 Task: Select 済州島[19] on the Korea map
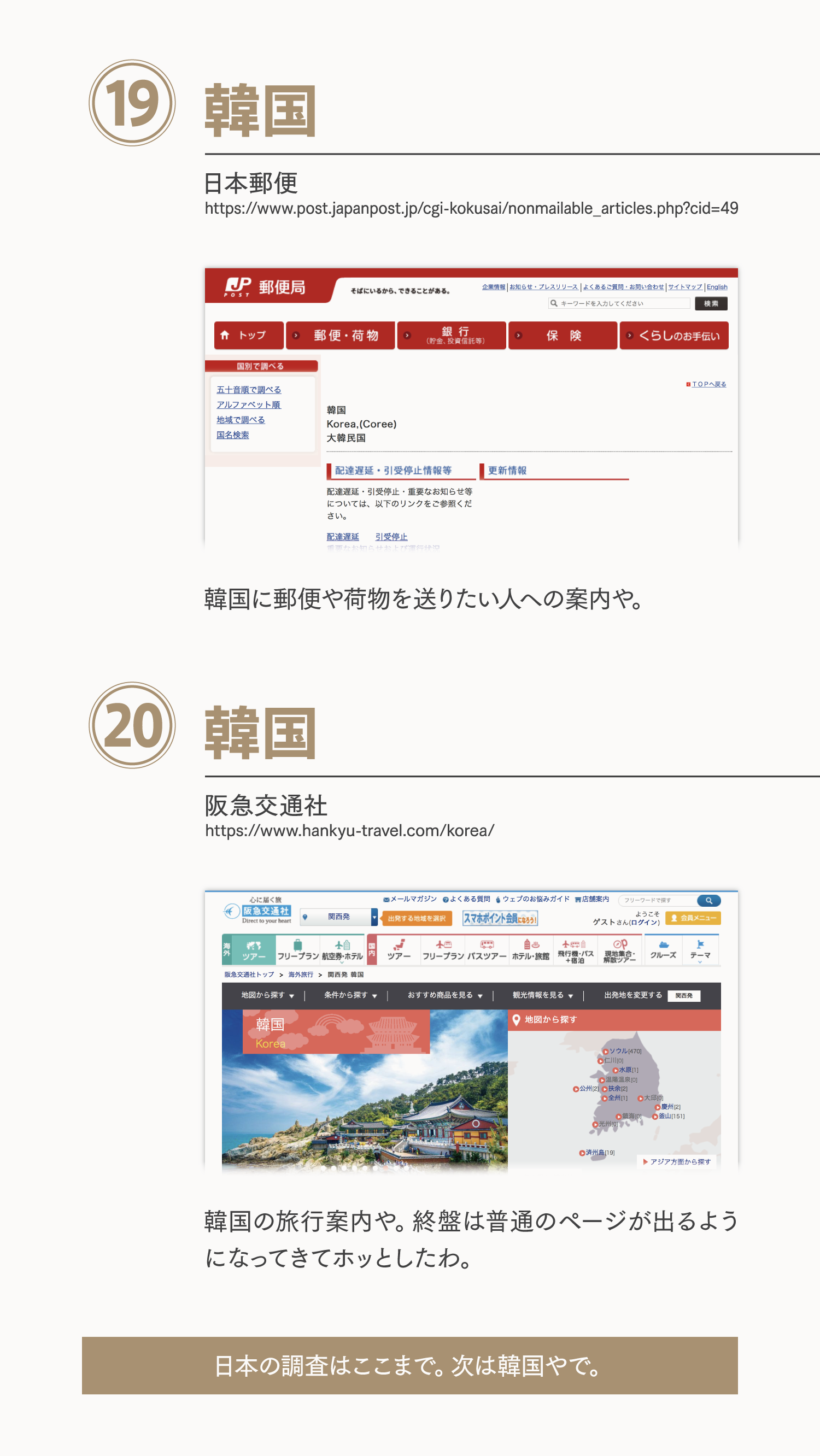point(596,1153)
